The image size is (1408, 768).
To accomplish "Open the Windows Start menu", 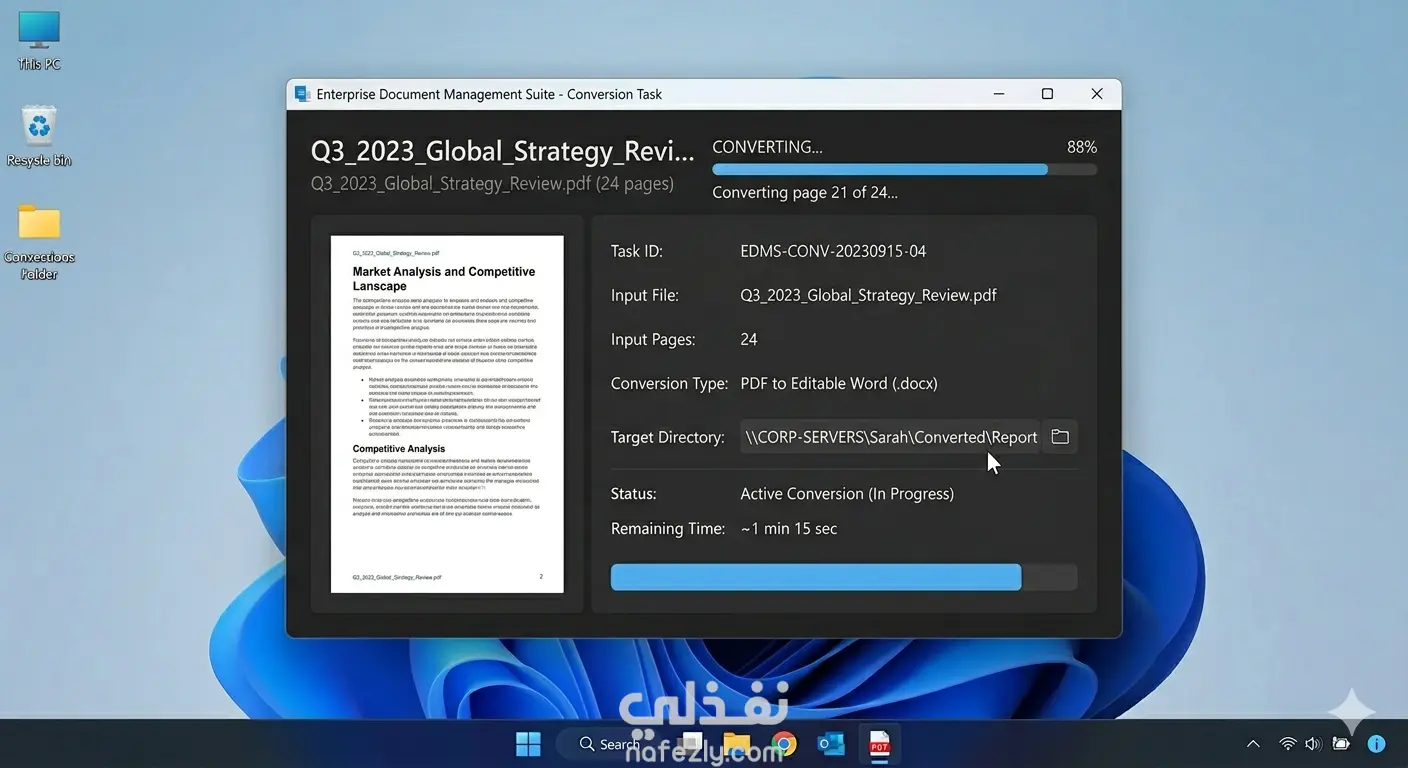I will coord(528,744).
